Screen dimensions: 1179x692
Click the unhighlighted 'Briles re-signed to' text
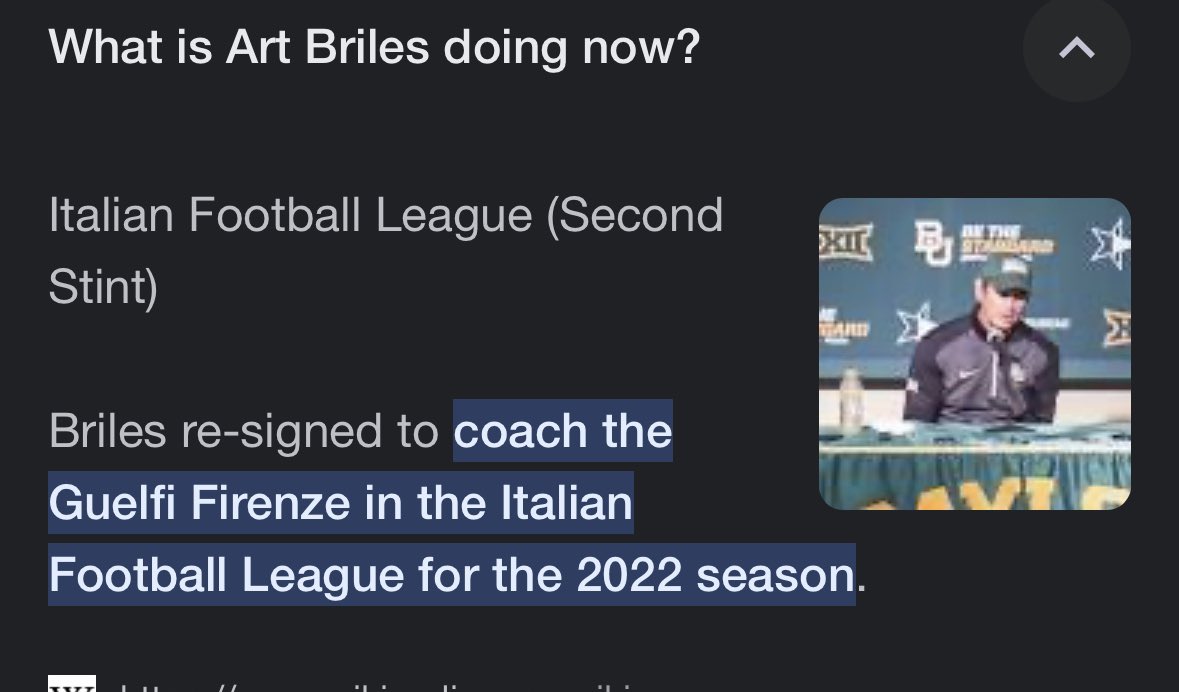pos(244,432)
